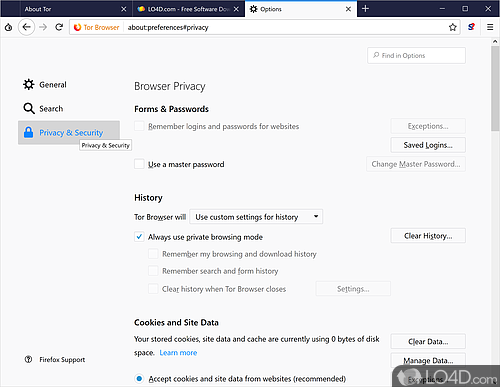Image resolution: width=500 pixels, height=387 pixels.
Task: Click the Saved Logins button
Action: (x=428, y=145)
